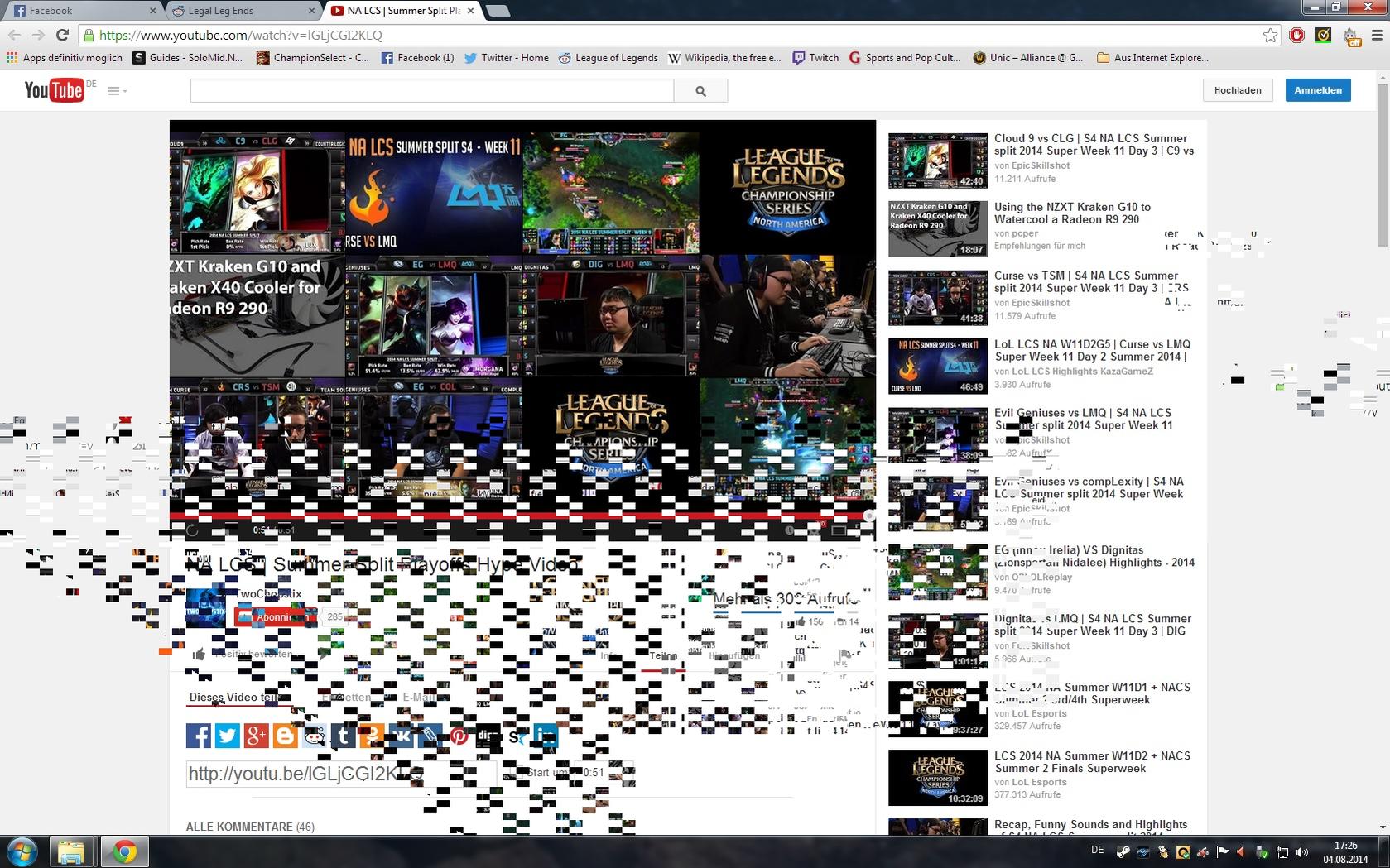Share video via Blogger icon
The image size is (1390, 868).
[286, 735]
